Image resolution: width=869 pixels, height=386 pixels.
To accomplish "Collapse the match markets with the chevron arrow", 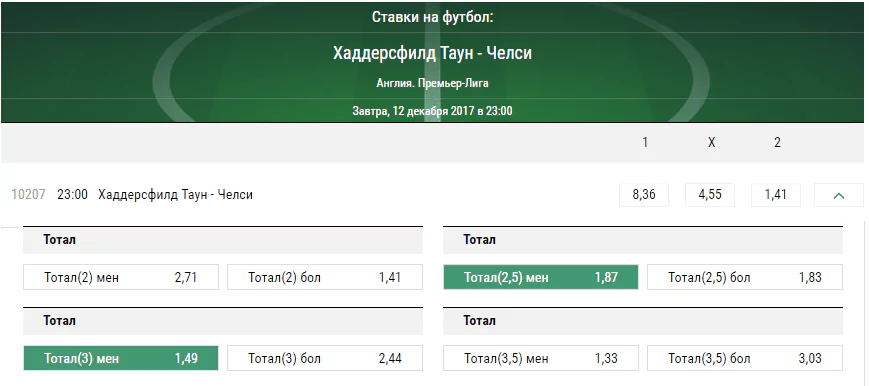I will click(839, 195).
